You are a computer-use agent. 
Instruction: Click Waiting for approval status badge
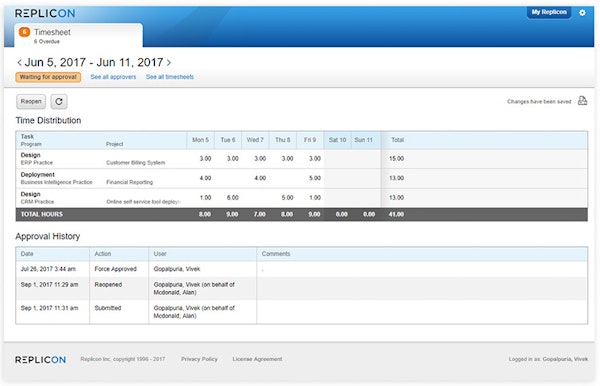(x=48, y=77)
